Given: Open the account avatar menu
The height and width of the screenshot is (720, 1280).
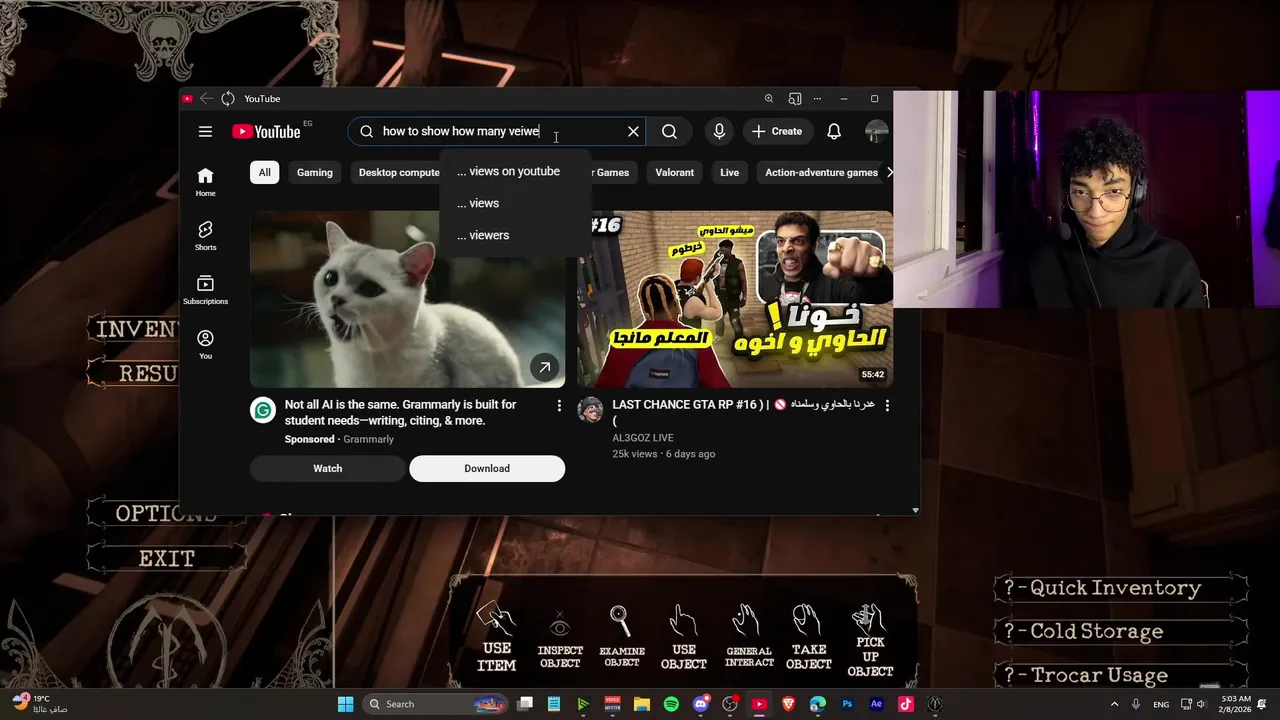Looking at the screenshot, I should [x=877, y=131].
